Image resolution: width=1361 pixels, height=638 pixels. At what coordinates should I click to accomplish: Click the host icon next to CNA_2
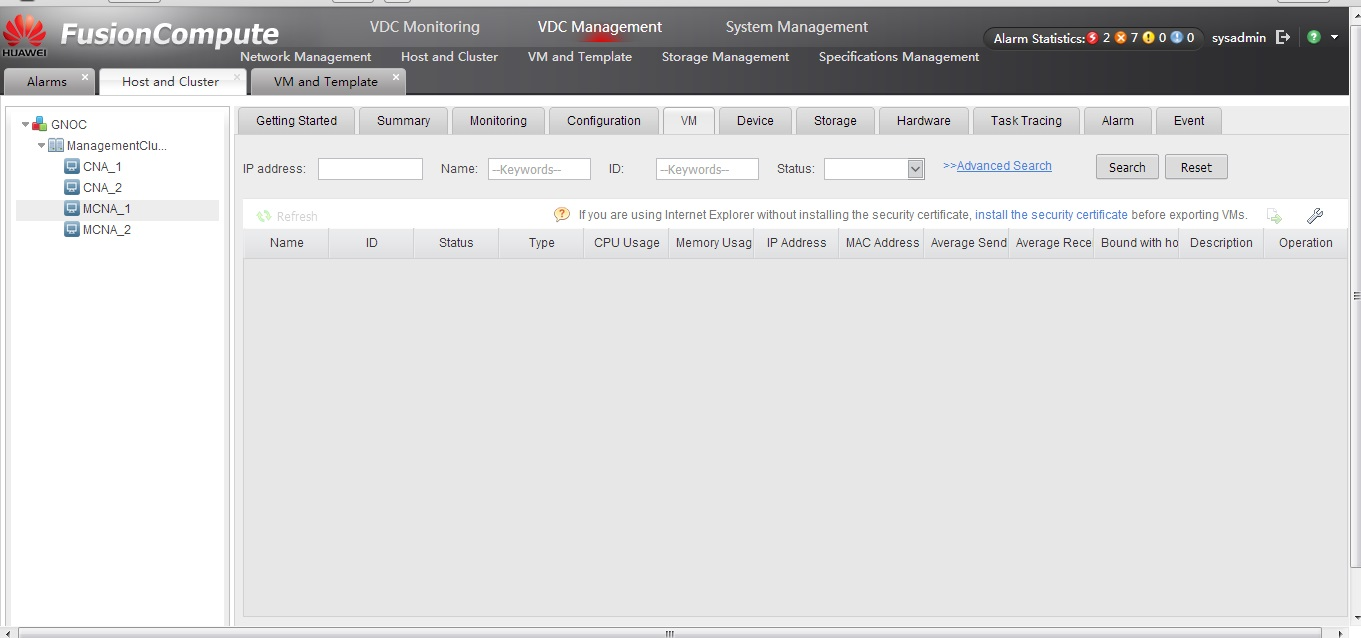click(72, 188)
